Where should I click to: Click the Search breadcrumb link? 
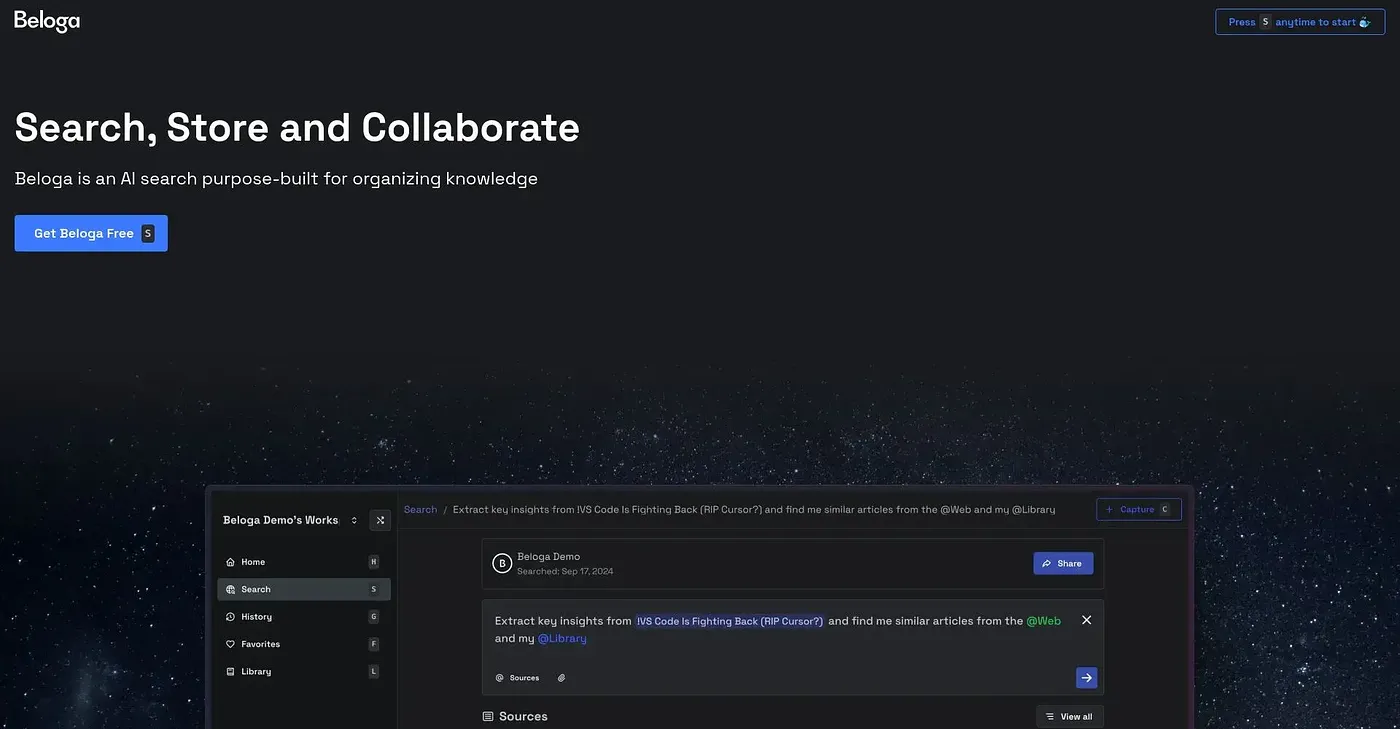point(420,509)
